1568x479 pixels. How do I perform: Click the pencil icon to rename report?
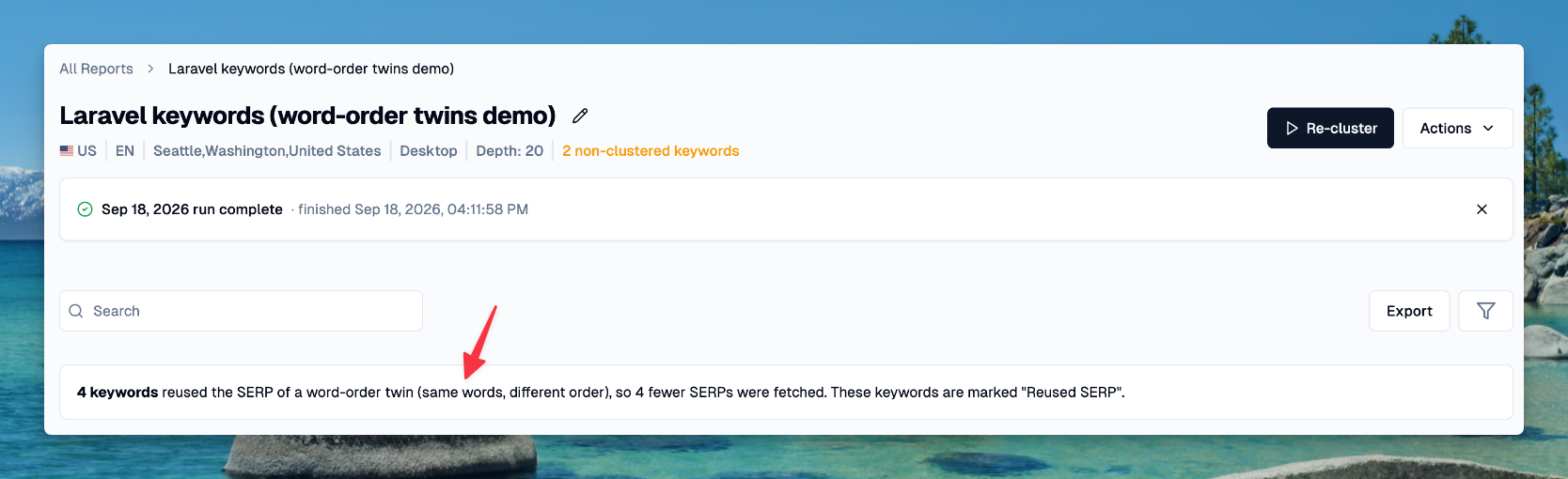pos(580,116)
